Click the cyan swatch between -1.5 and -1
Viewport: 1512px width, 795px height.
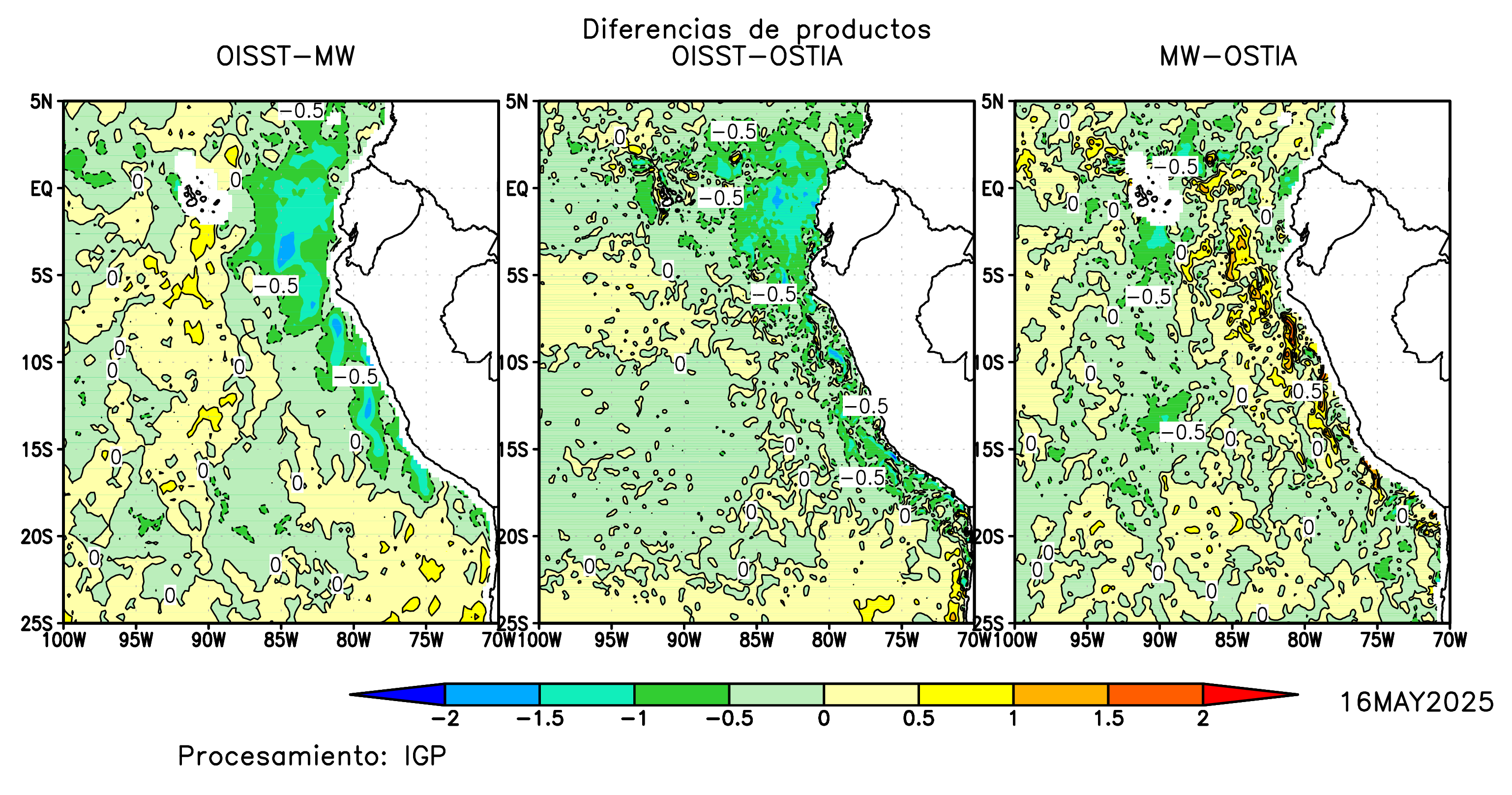click(x=587, y=694)
